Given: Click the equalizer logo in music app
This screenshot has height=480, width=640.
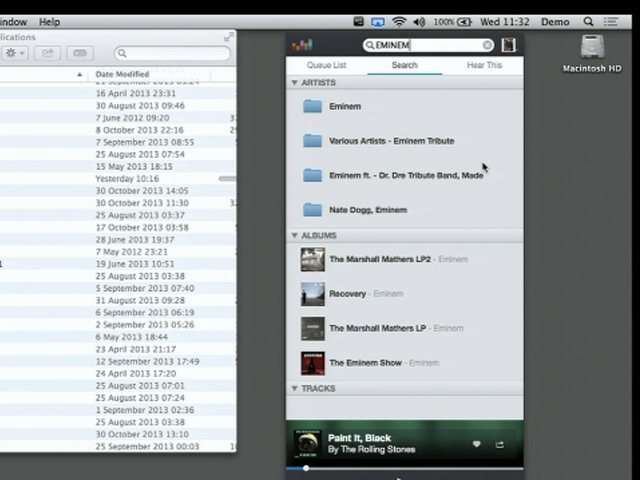Looking at the screenshot, I should click(x=302, y=45).
